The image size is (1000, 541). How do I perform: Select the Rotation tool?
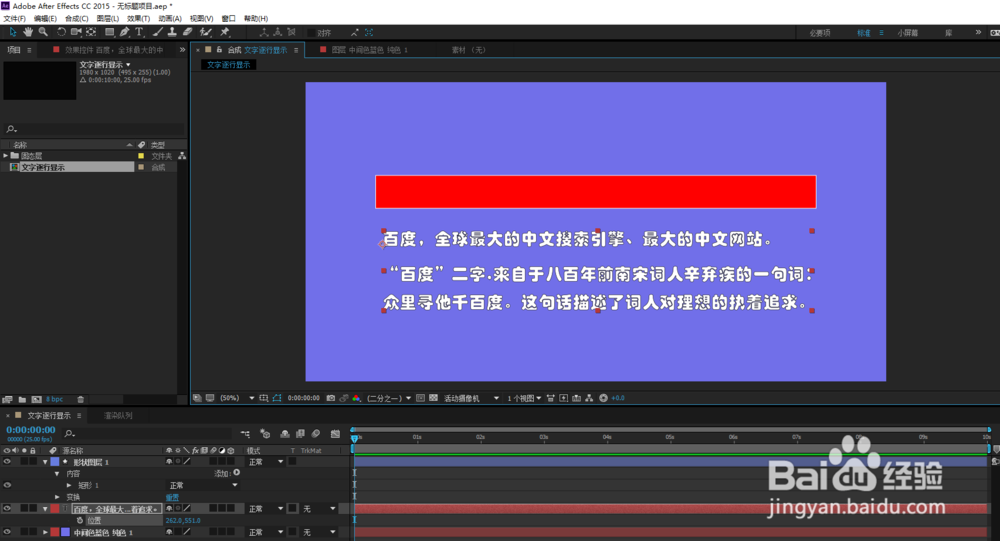pos(61,31)
